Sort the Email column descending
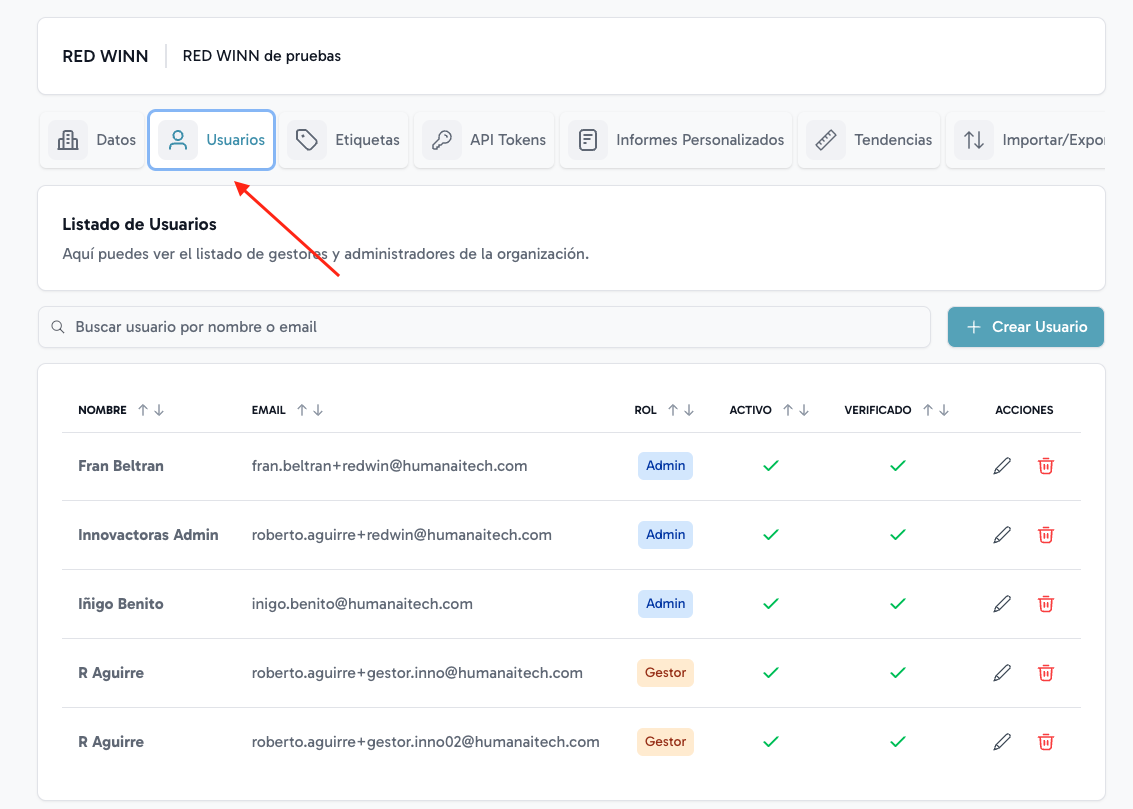Viewport: 1133px width, 809px height. pyautogui.click(x=319, y=410)
